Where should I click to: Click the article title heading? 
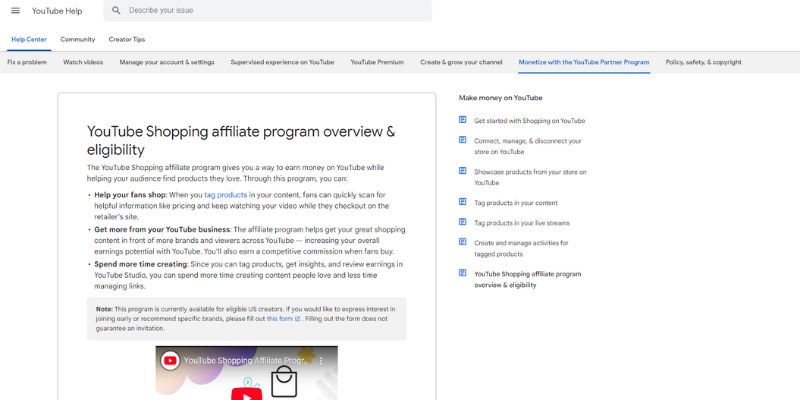(x=241, y=140)
